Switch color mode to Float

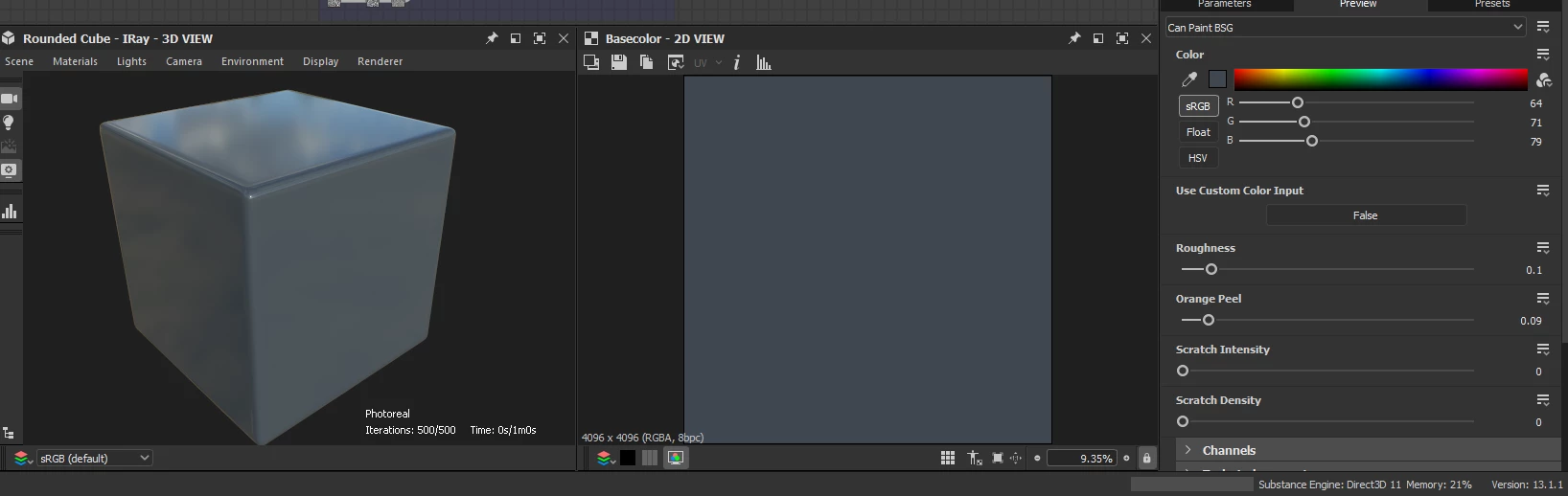click(1198, 132)
